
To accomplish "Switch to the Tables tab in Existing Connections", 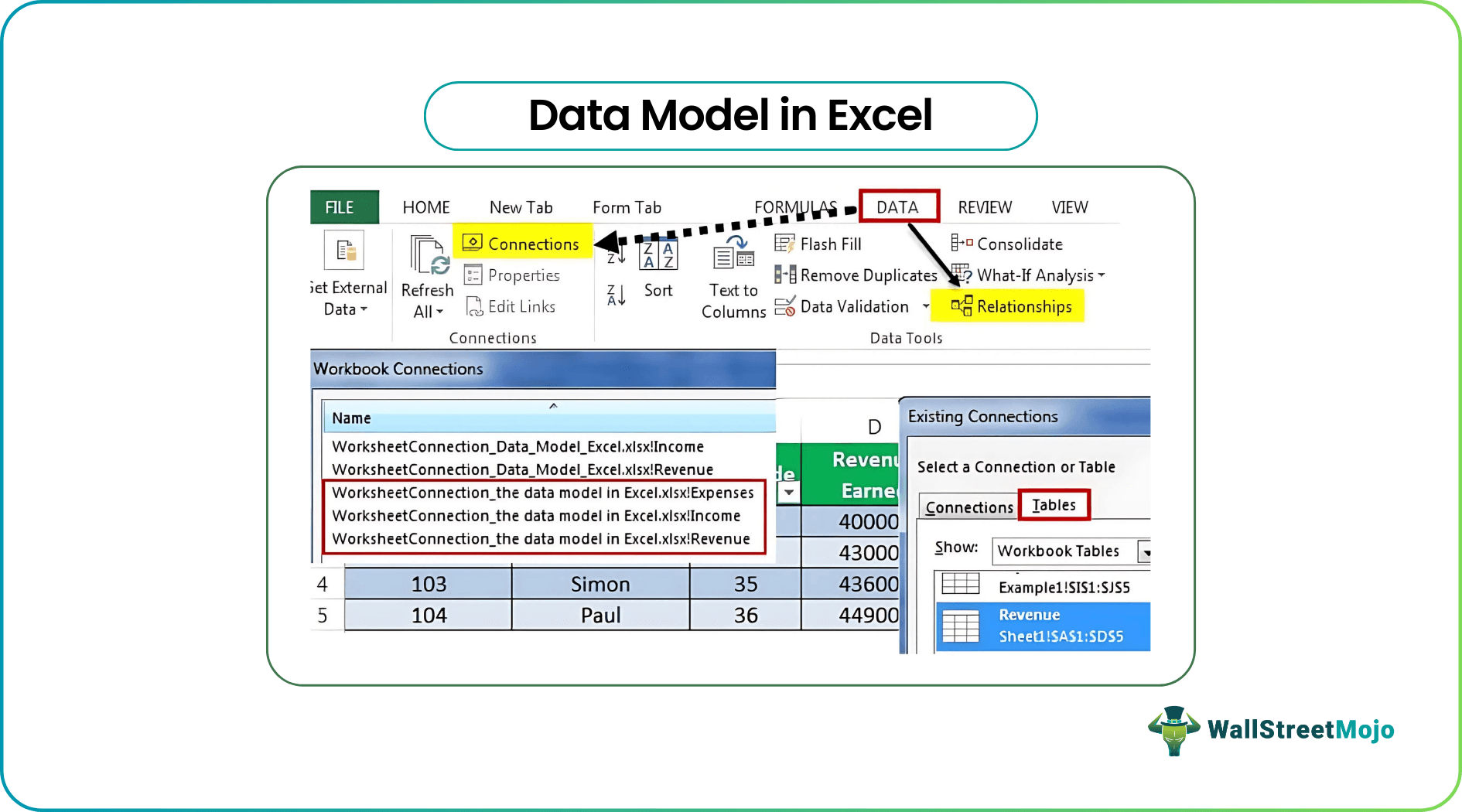I will pyautogui.click(x=1054, y=504).
